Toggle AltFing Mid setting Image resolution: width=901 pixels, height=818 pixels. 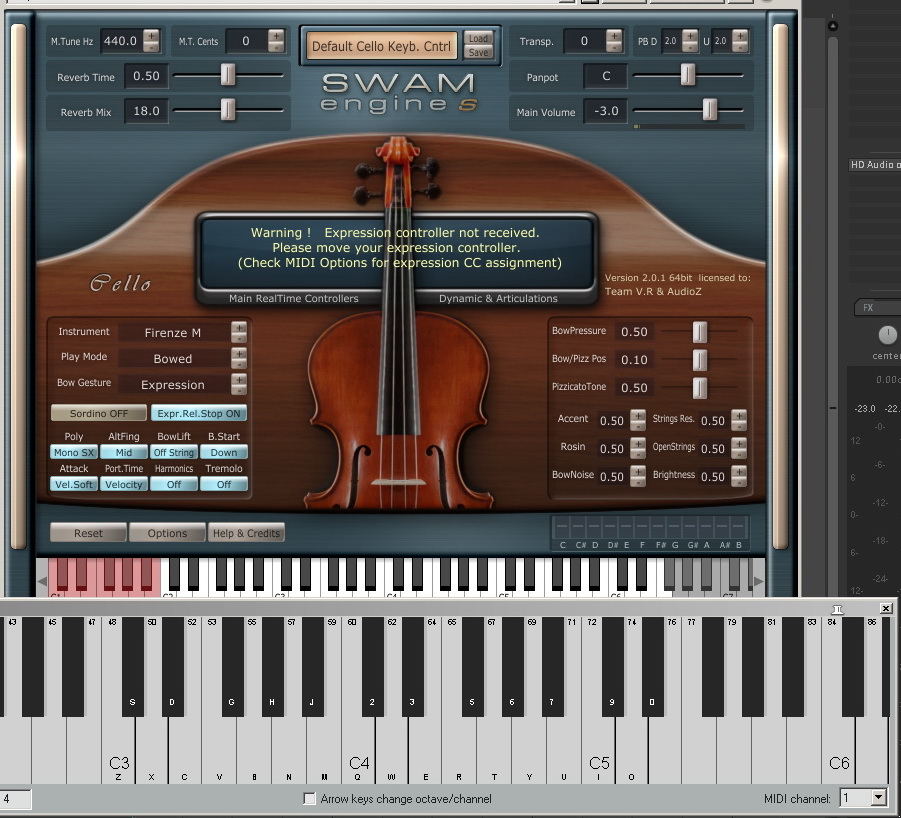pyautogui.click(x=124, y=452)
